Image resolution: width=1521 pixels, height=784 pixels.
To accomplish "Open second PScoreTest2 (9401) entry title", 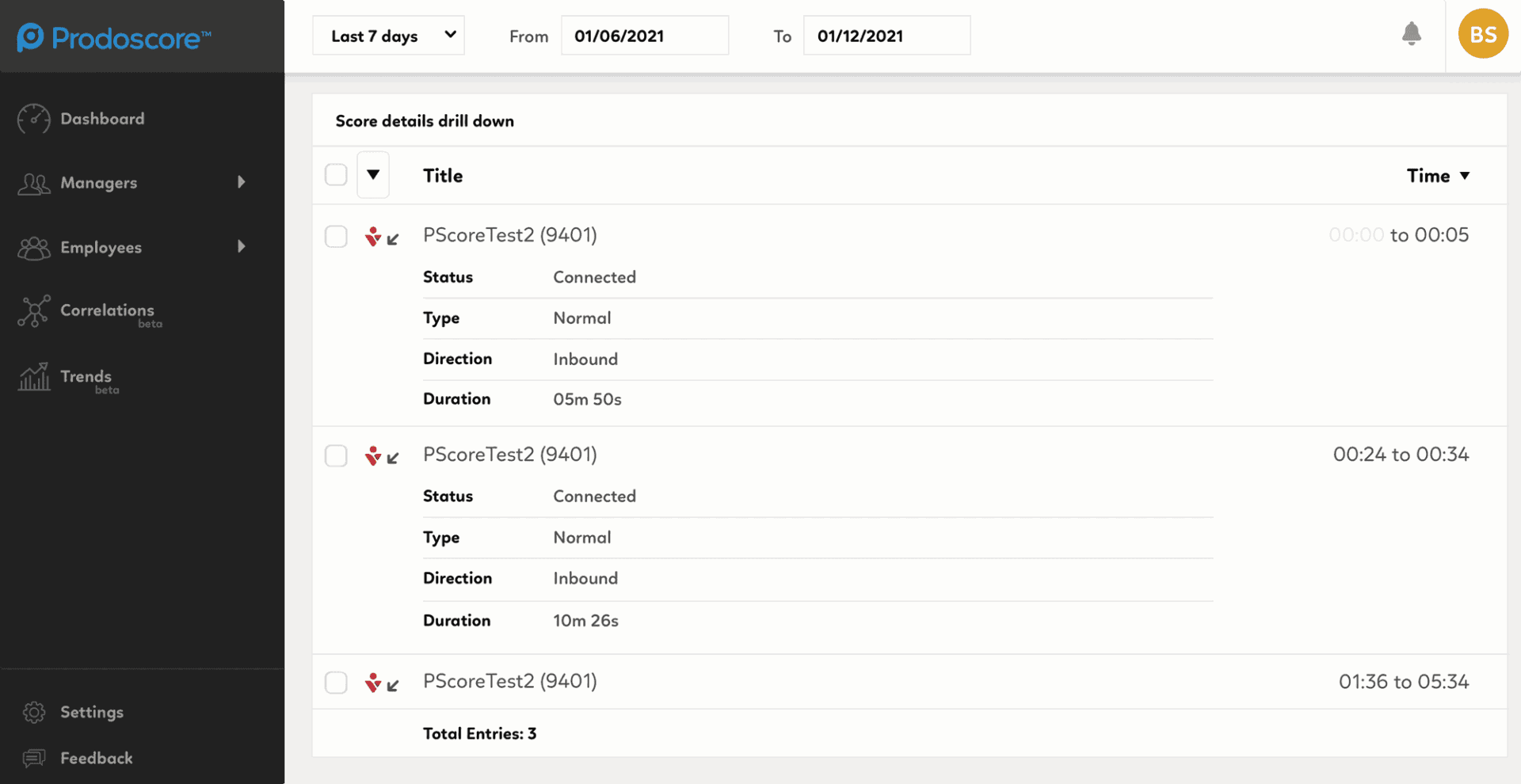I will (510, 455).
